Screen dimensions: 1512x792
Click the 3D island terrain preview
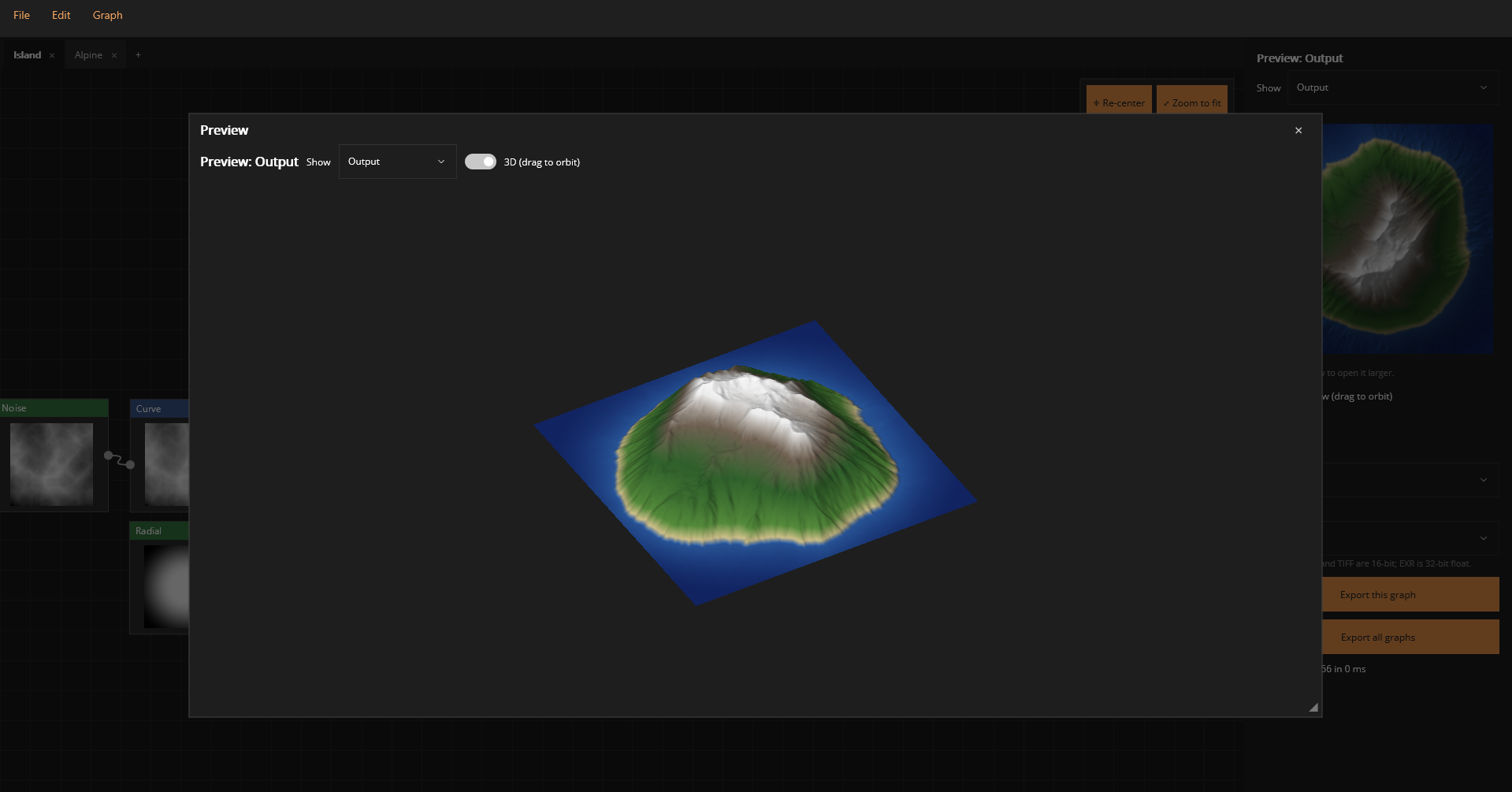coord(755,463)
